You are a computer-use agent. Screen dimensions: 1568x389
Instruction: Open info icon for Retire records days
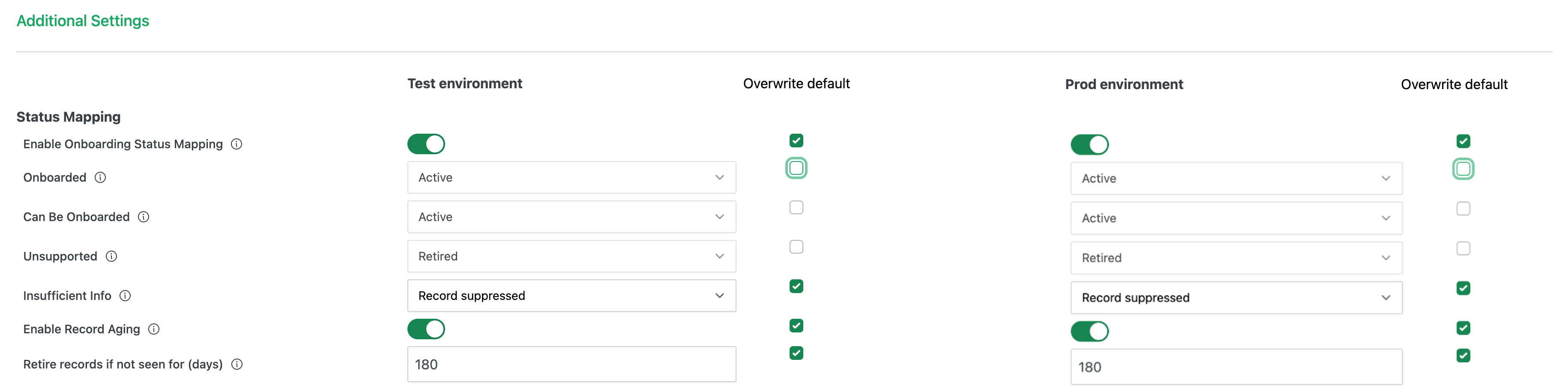pyautogui.click(x=237, y=365)
